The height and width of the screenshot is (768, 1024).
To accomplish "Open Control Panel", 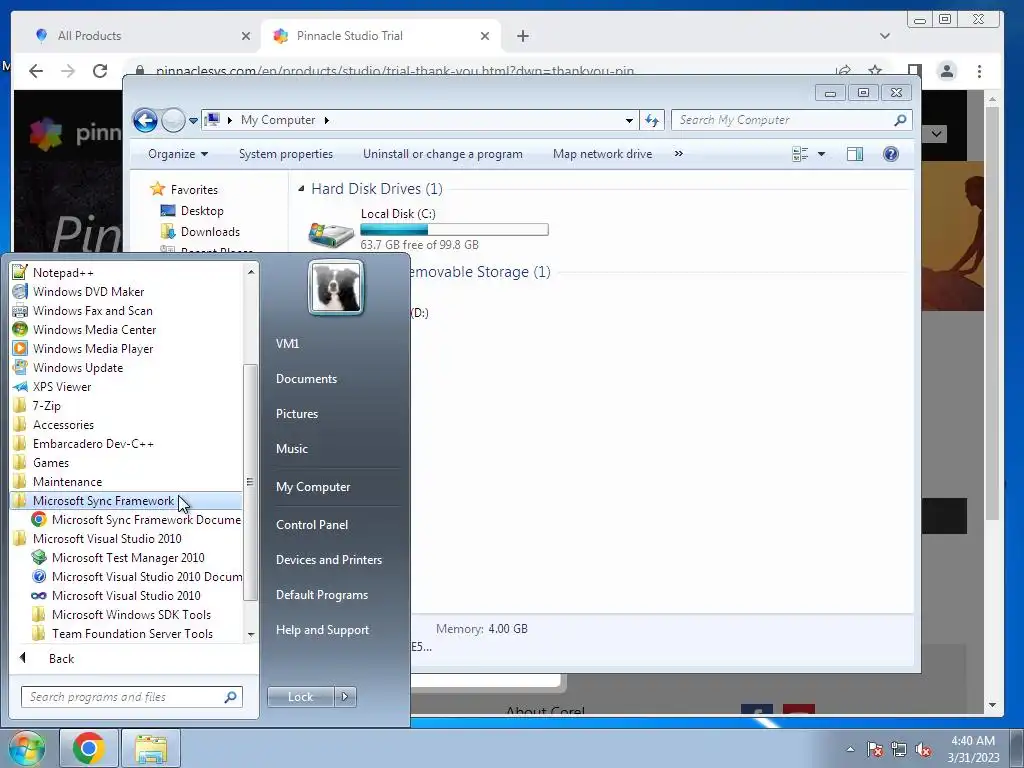I will tap(312, 525).
